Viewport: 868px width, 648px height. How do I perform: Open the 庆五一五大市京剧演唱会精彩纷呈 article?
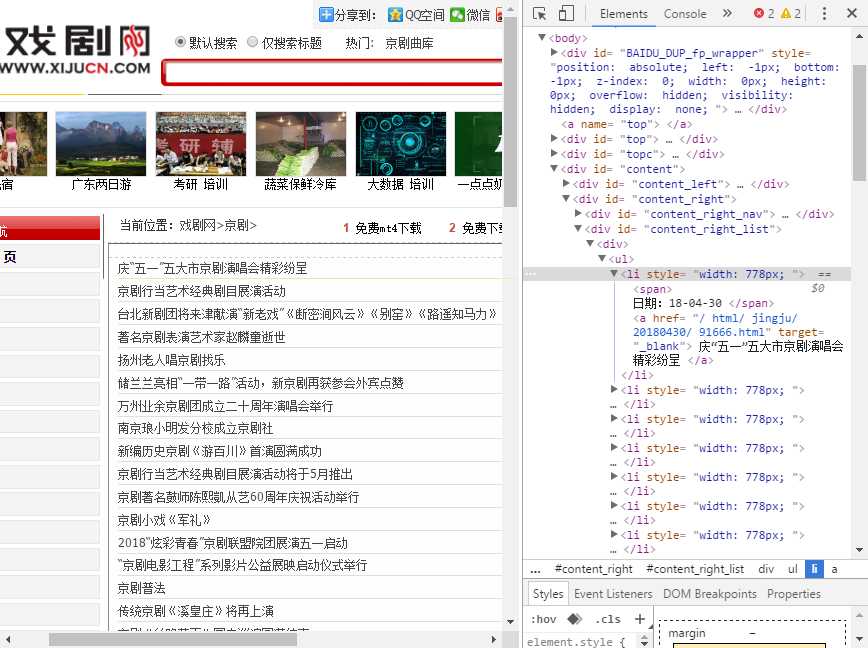pos(212,268)
